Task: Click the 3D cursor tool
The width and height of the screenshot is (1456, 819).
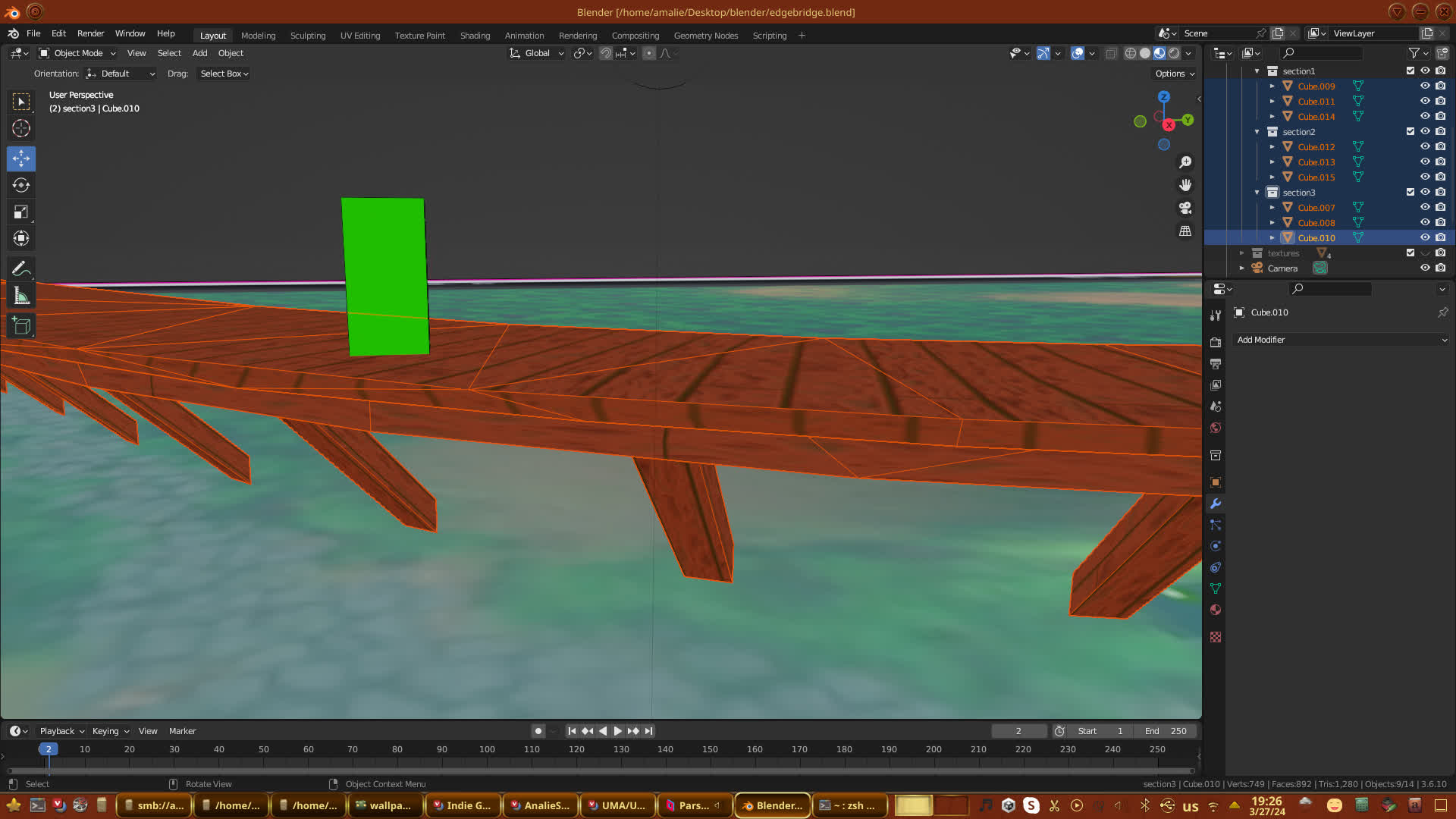Action: tap(21, 128)
